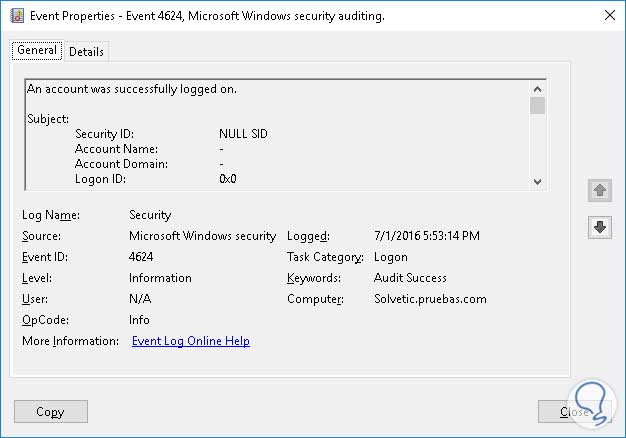Click the Computer value Solvetic.pruebas.com
Viewport: 626px width, 438px height.
pos(430,299)
